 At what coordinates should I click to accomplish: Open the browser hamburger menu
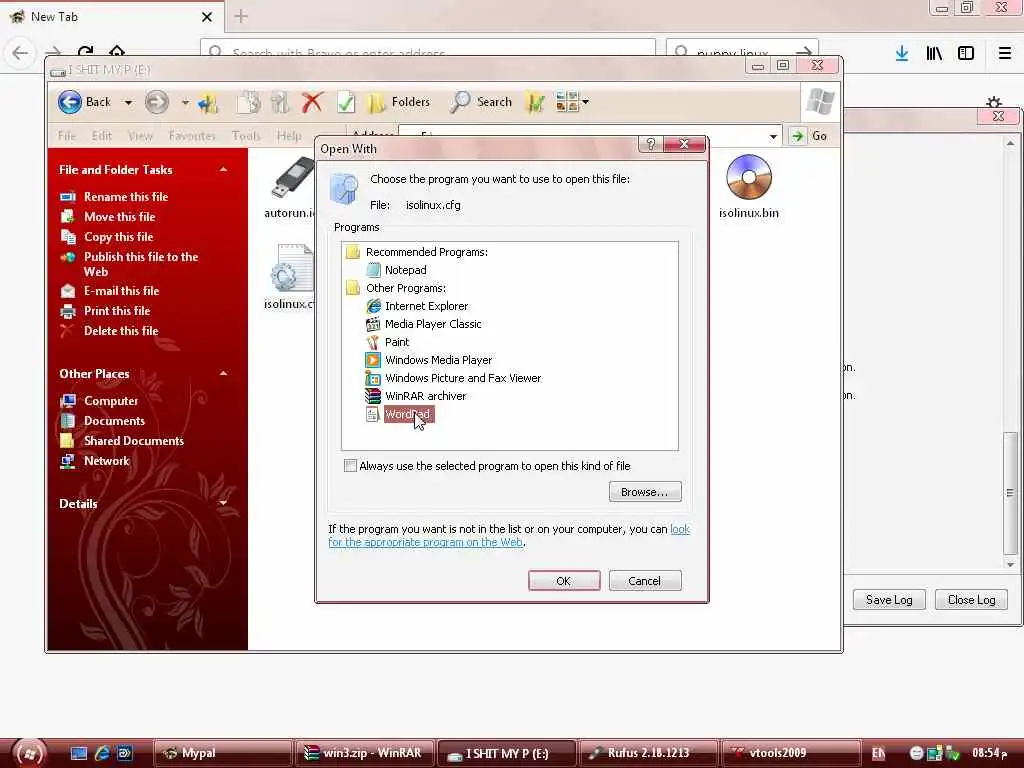[1004, 54]
